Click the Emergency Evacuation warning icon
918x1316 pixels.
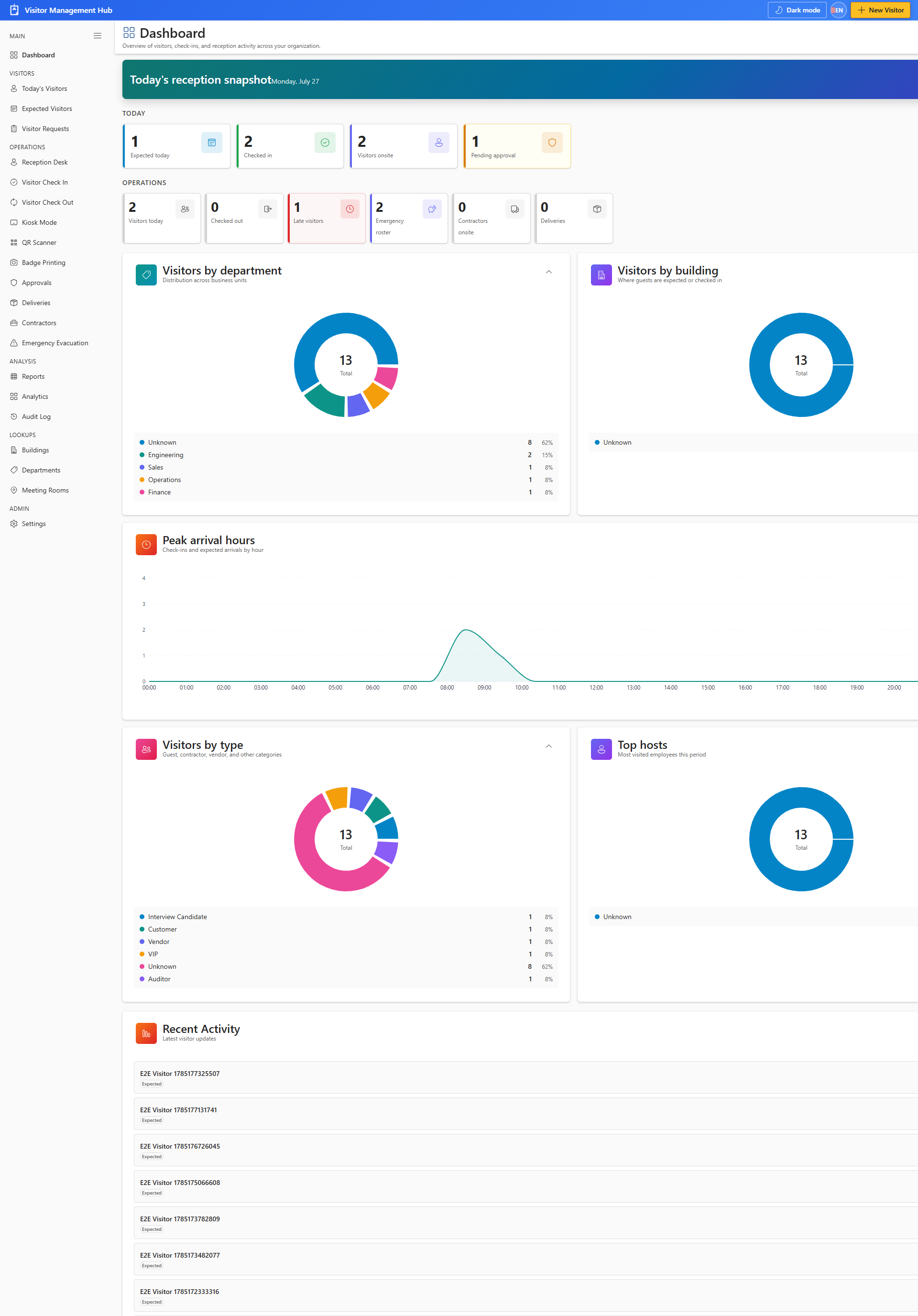(x=14, y=343)
